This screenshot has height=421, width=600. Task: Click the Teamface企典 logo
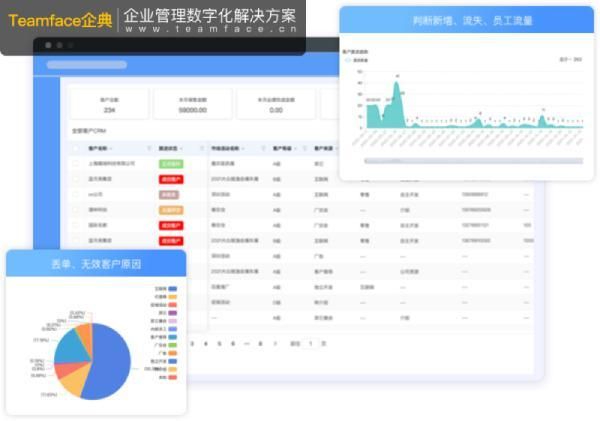[x=58, y=18]
